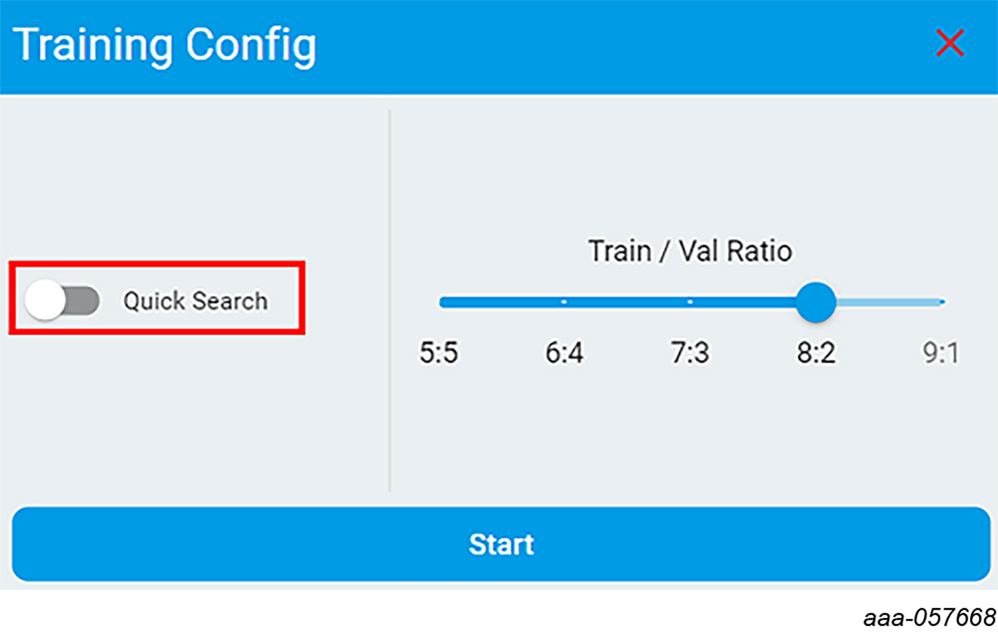998x632 pixels.
Task: Select the 6:4 ratio label
Action: click(x=564, y=353)
